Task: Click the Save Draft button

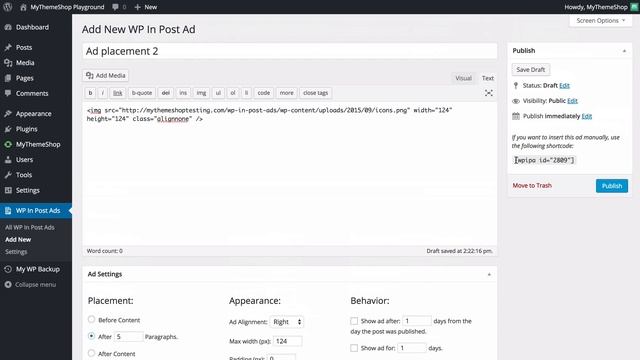Action: pos(531,69)
